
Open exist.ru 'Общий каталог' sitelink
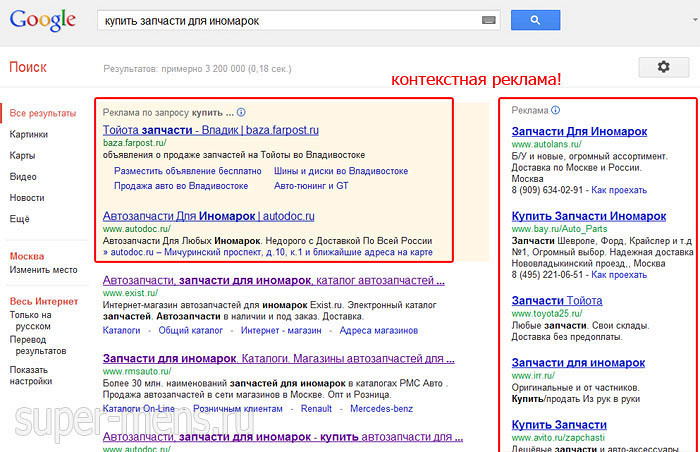coord(191,330)
